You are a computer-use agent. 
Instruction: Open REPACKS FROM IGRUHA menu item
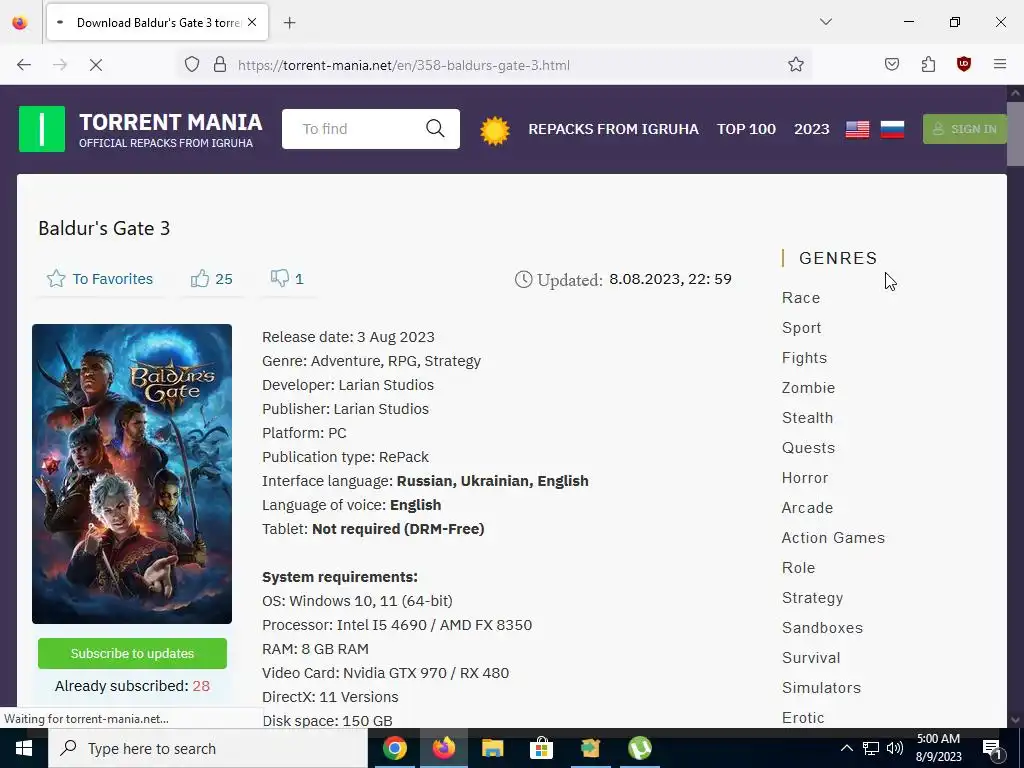coord(613,129)
